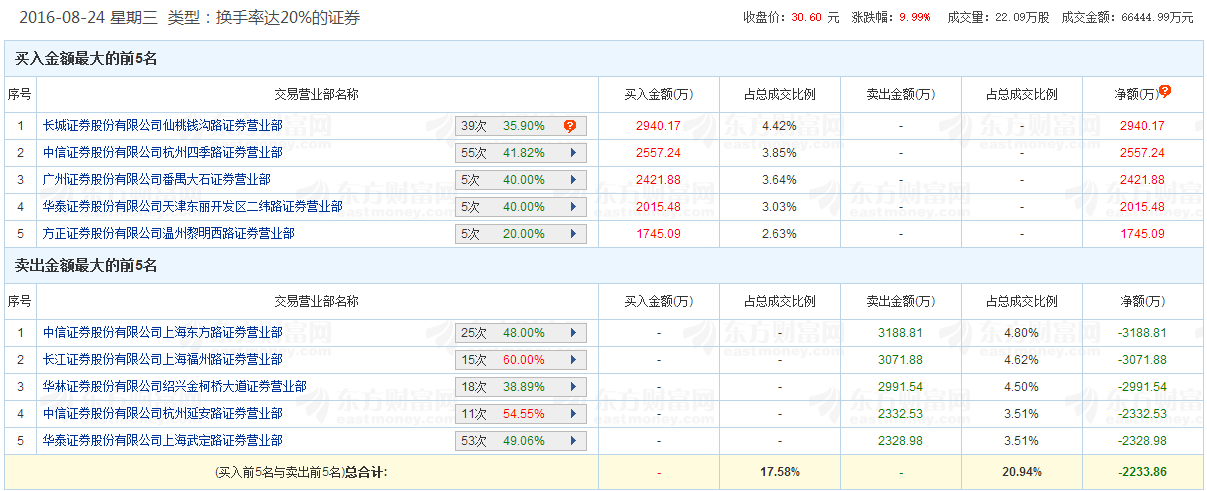This screenshot has height=491, width=1207.
Task: Select buy amount 1745.09 in 买入金额 column
Action: click(658, 234)
